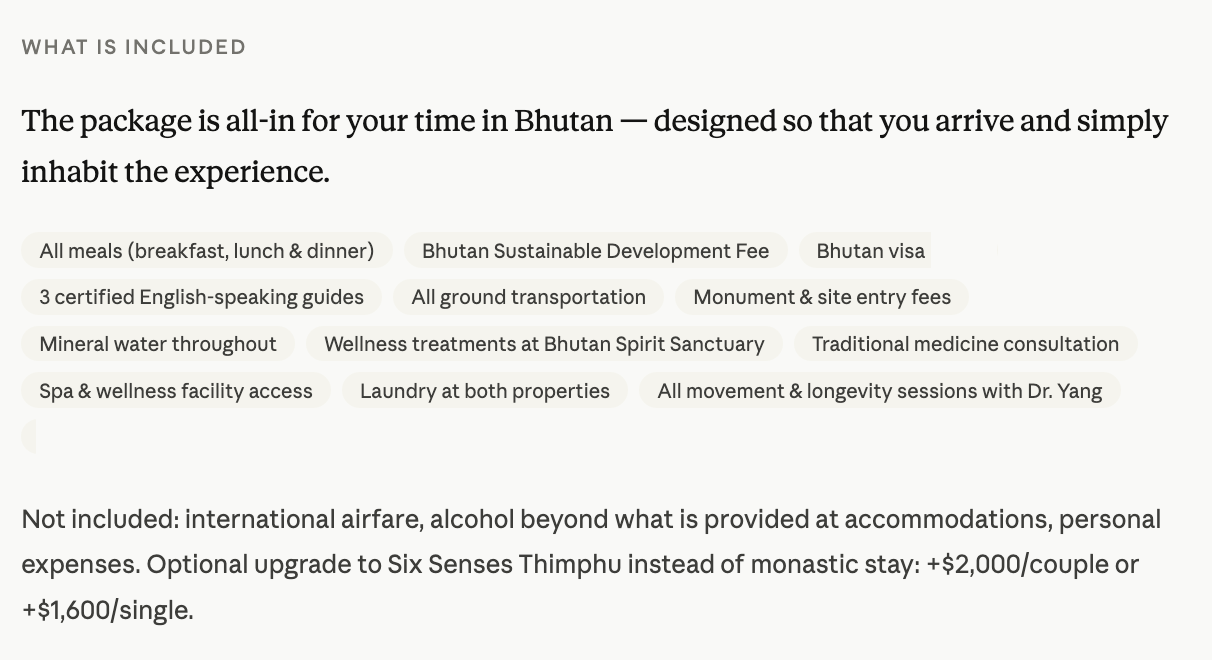Select the Traditional medicine consultation pill
Screen dimensions: 1212x660
(x=965, y=344)
